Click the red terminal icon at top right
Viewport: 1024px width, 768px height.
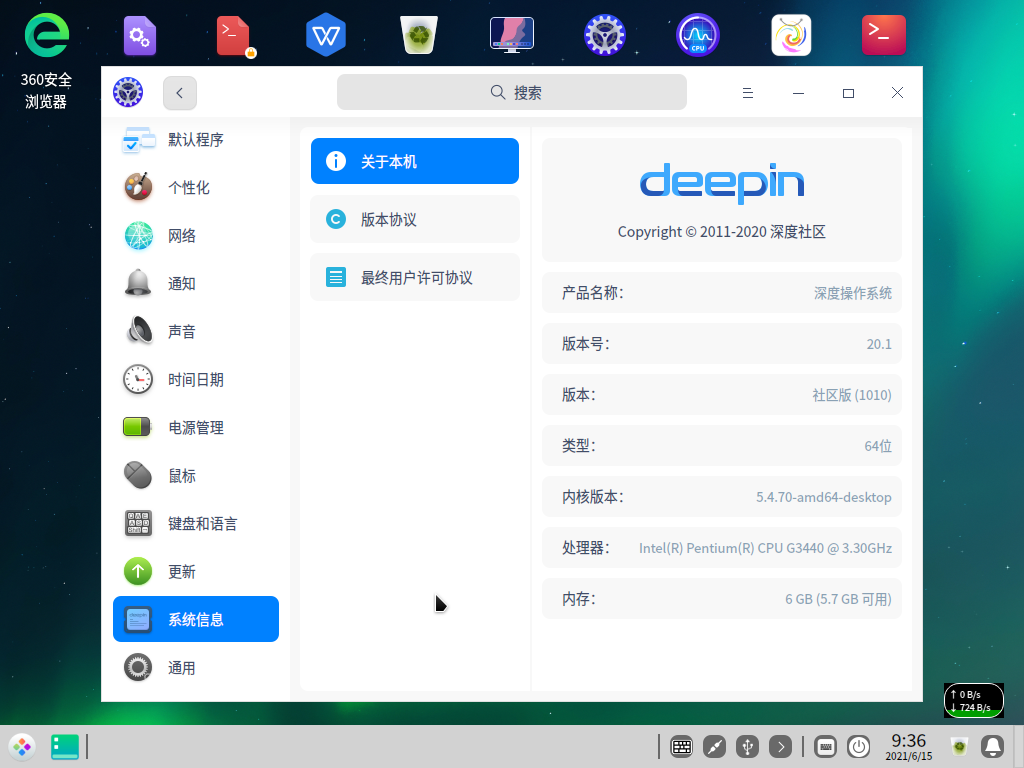[883, 36]
